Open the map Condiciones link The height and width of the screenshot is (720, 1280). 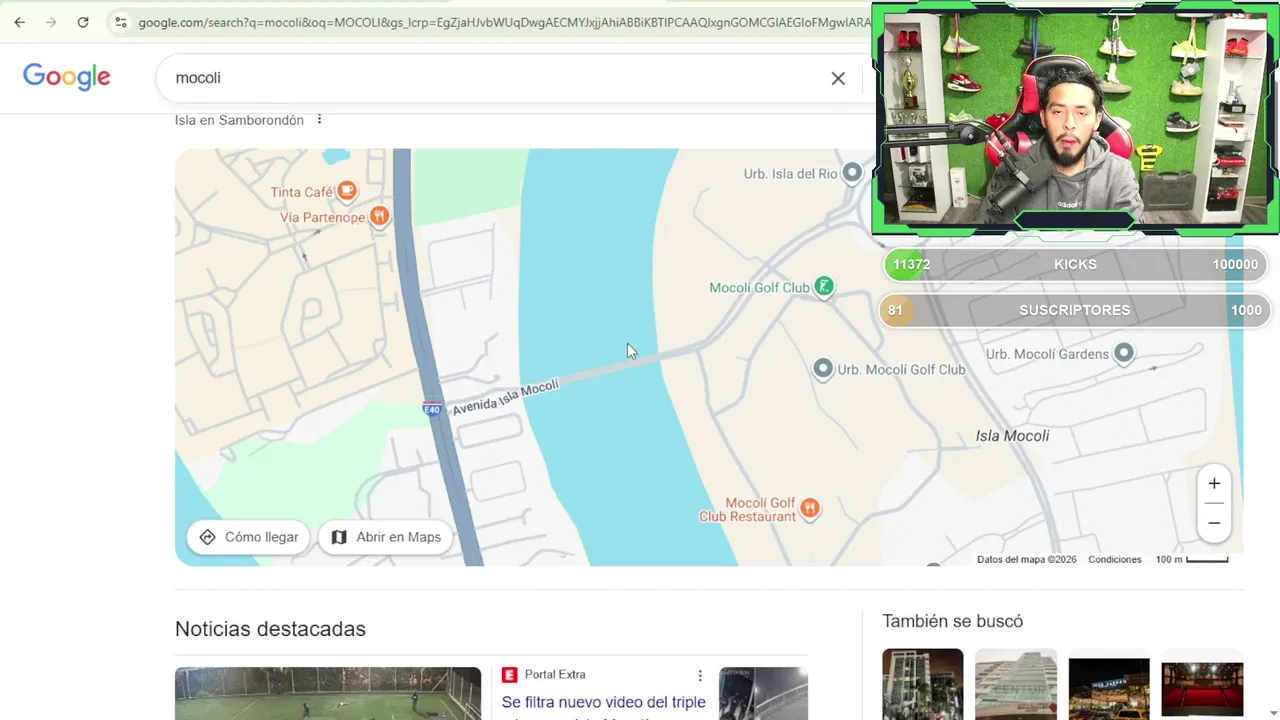[x=1115, y=560]
